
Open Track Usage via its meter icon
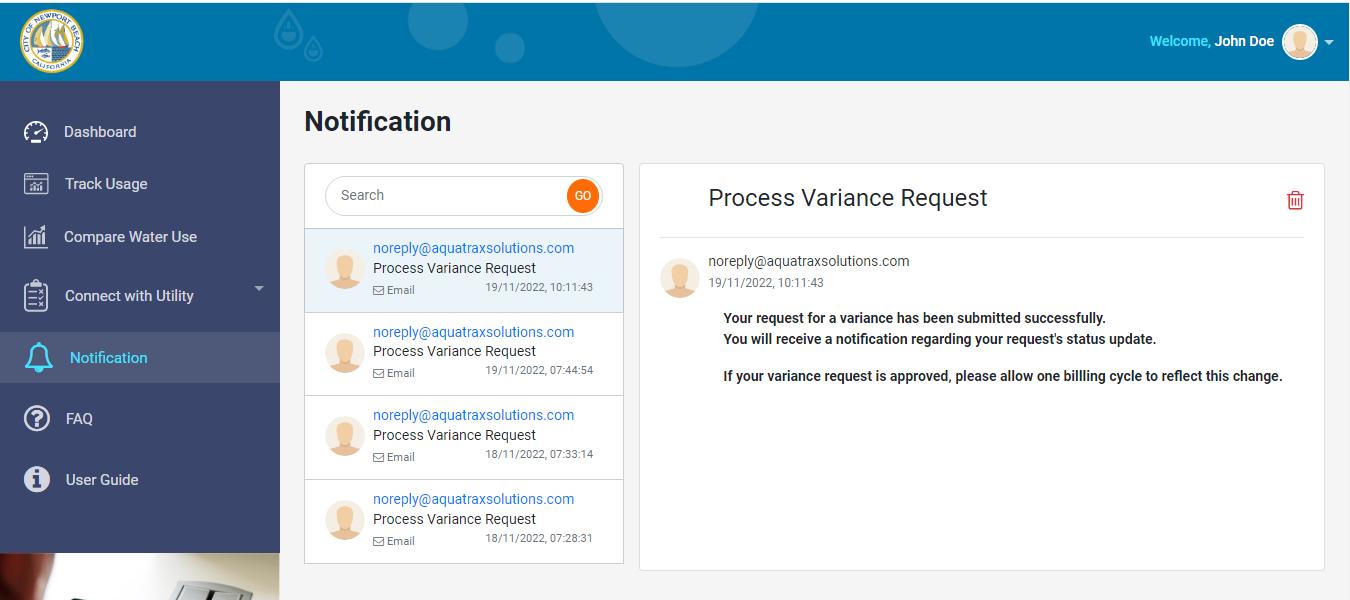pos(36,183)
